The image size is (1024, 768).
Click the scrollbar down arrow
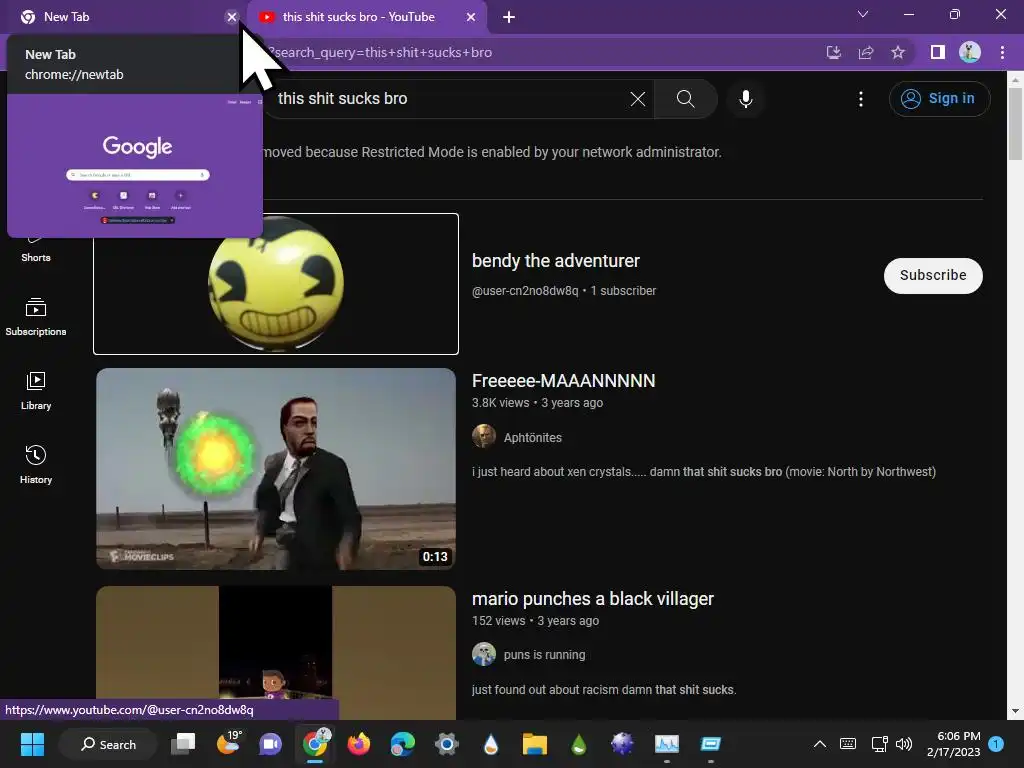[x=1015, y=711]
